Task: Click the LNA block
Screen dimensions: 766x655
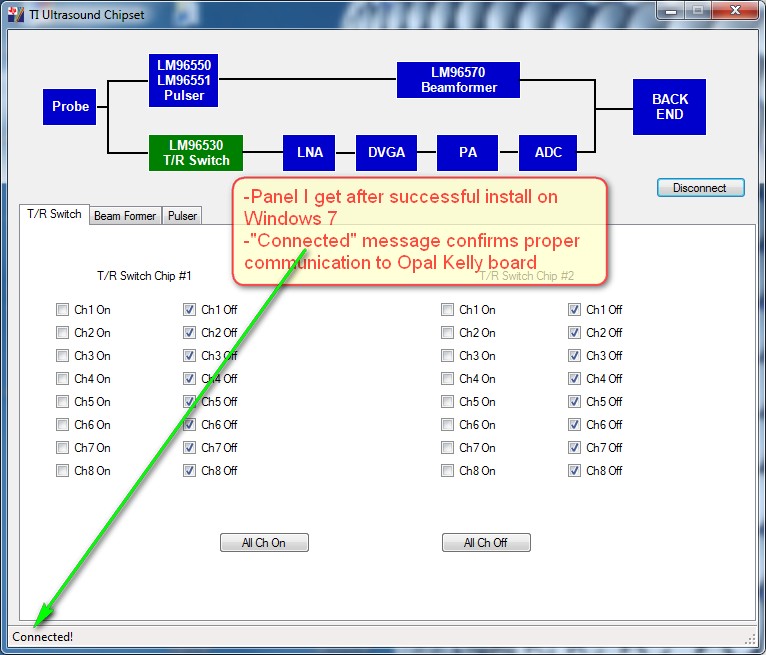Action: [x=309, y=152]
